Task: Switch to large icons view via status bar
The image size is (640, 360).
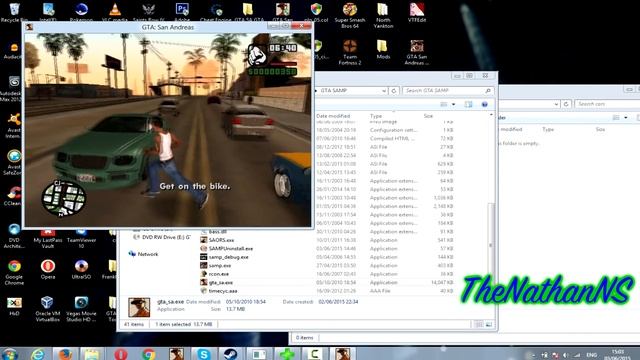Action: point(489,324)
